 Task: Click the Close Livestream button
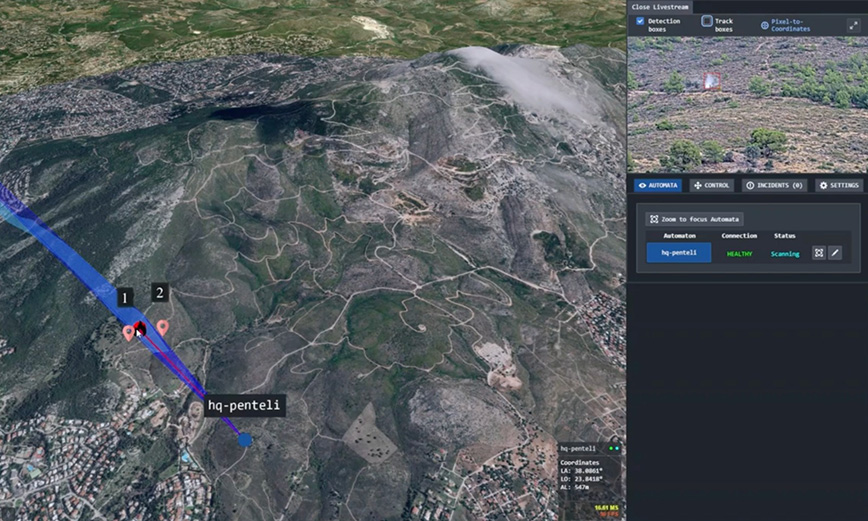click(660, 6)
